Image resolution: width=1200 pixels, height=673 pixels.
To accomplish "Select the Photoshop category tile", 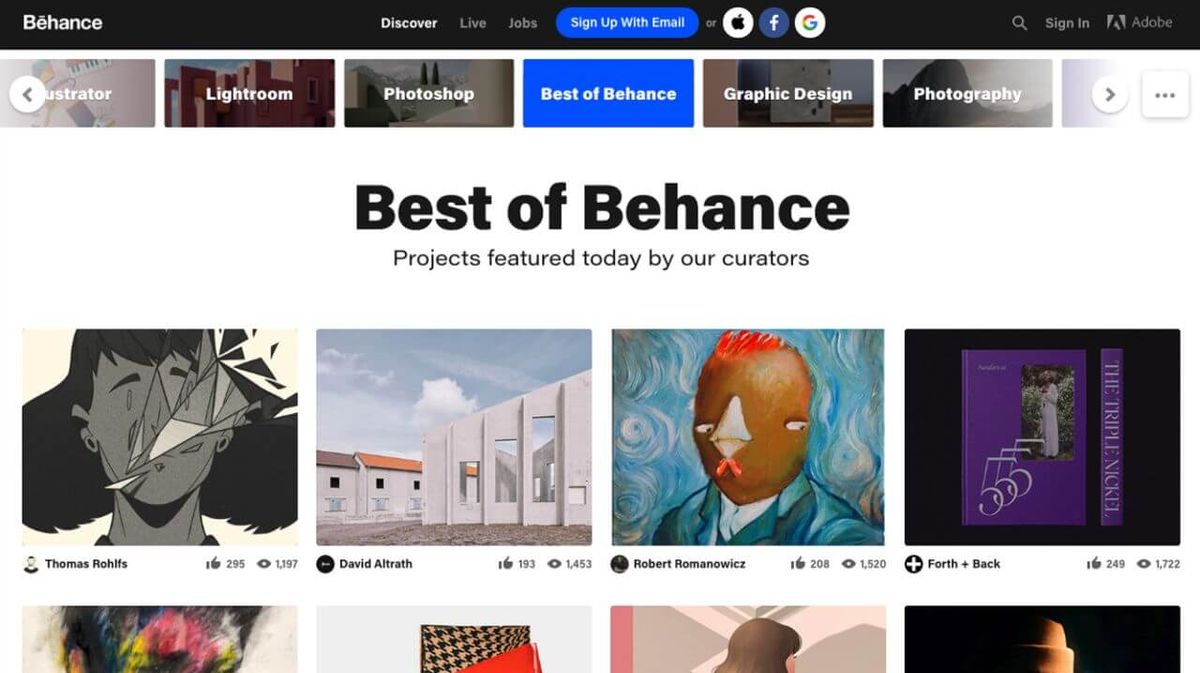I will pyautogui.click(x=429, y=93).
